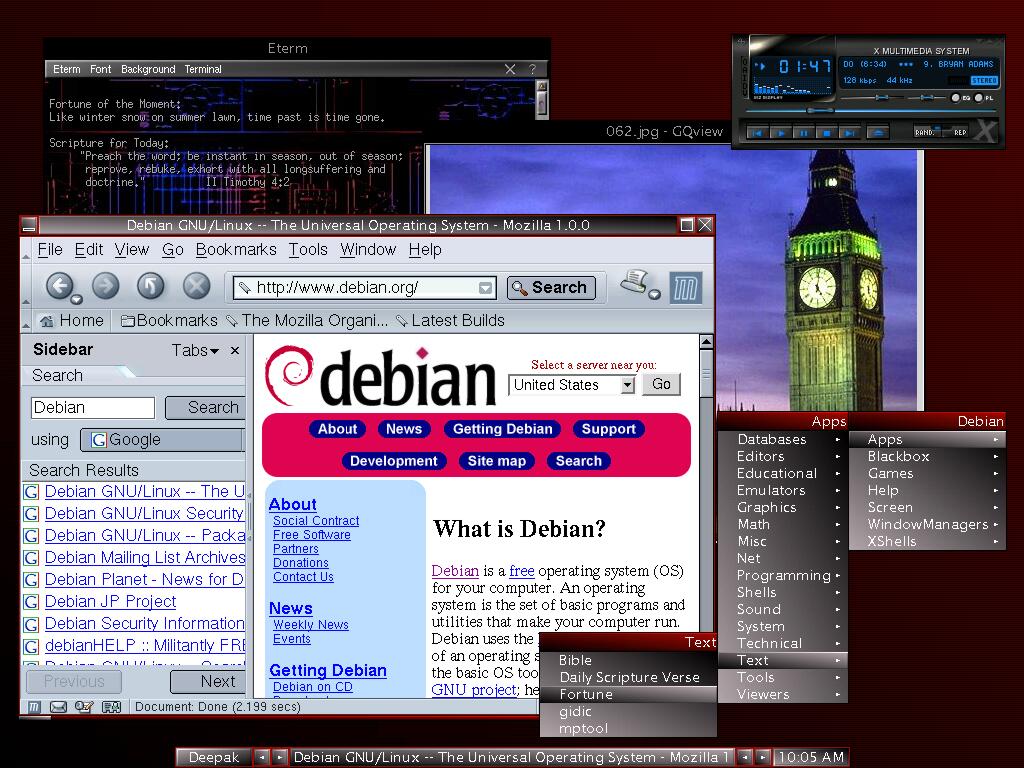Stop playback in XMMS

pos(826,133)
